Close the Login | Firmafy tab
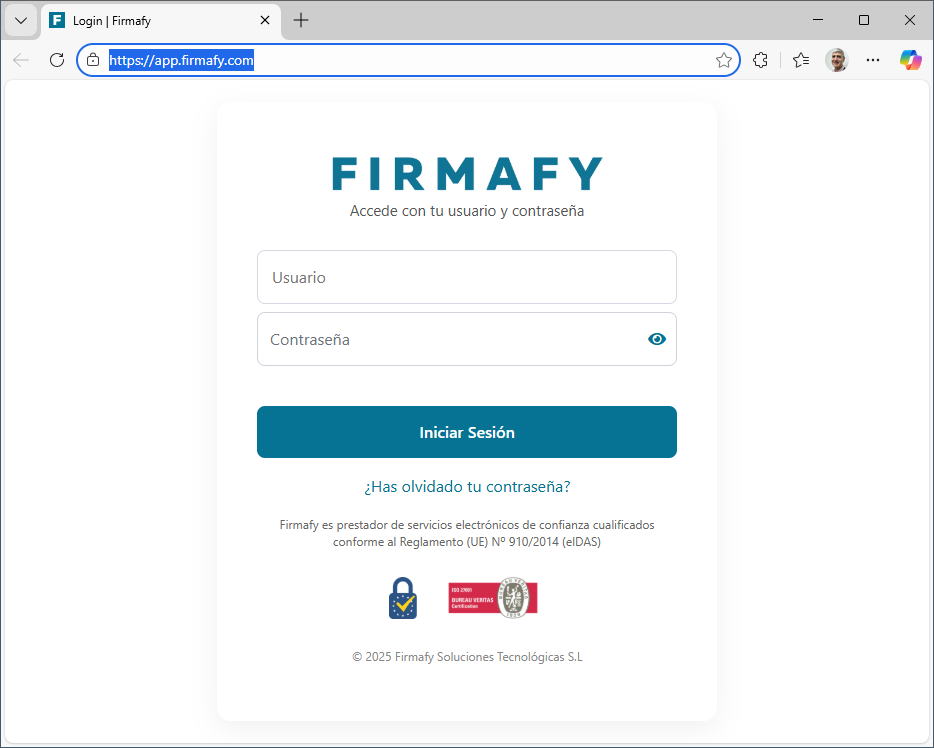 (265, 20)
